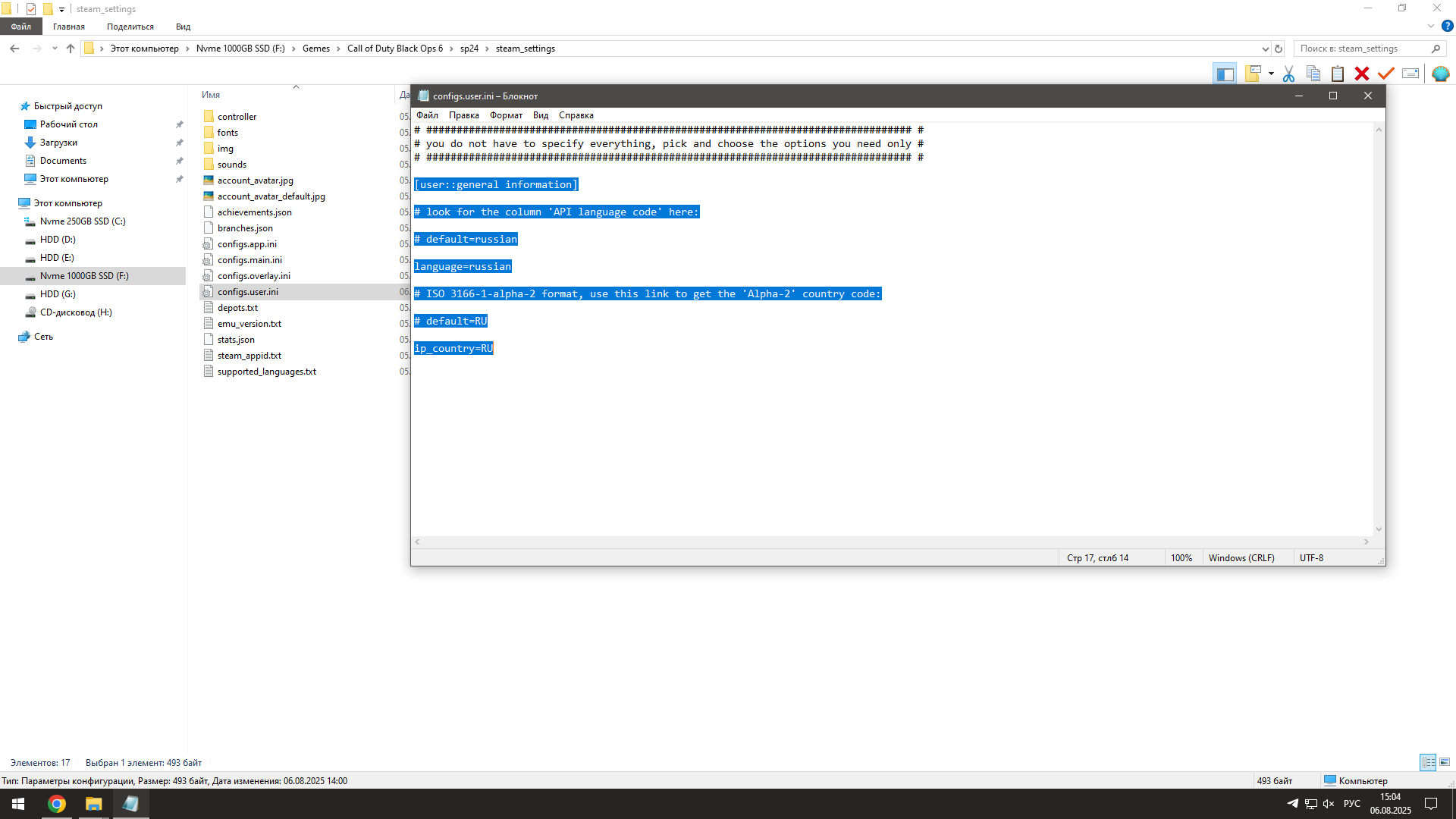The height and width of the screenshot is (819, 1456).
Task: Expand the recent locations dropdown arrow
Action: [55, 49]
